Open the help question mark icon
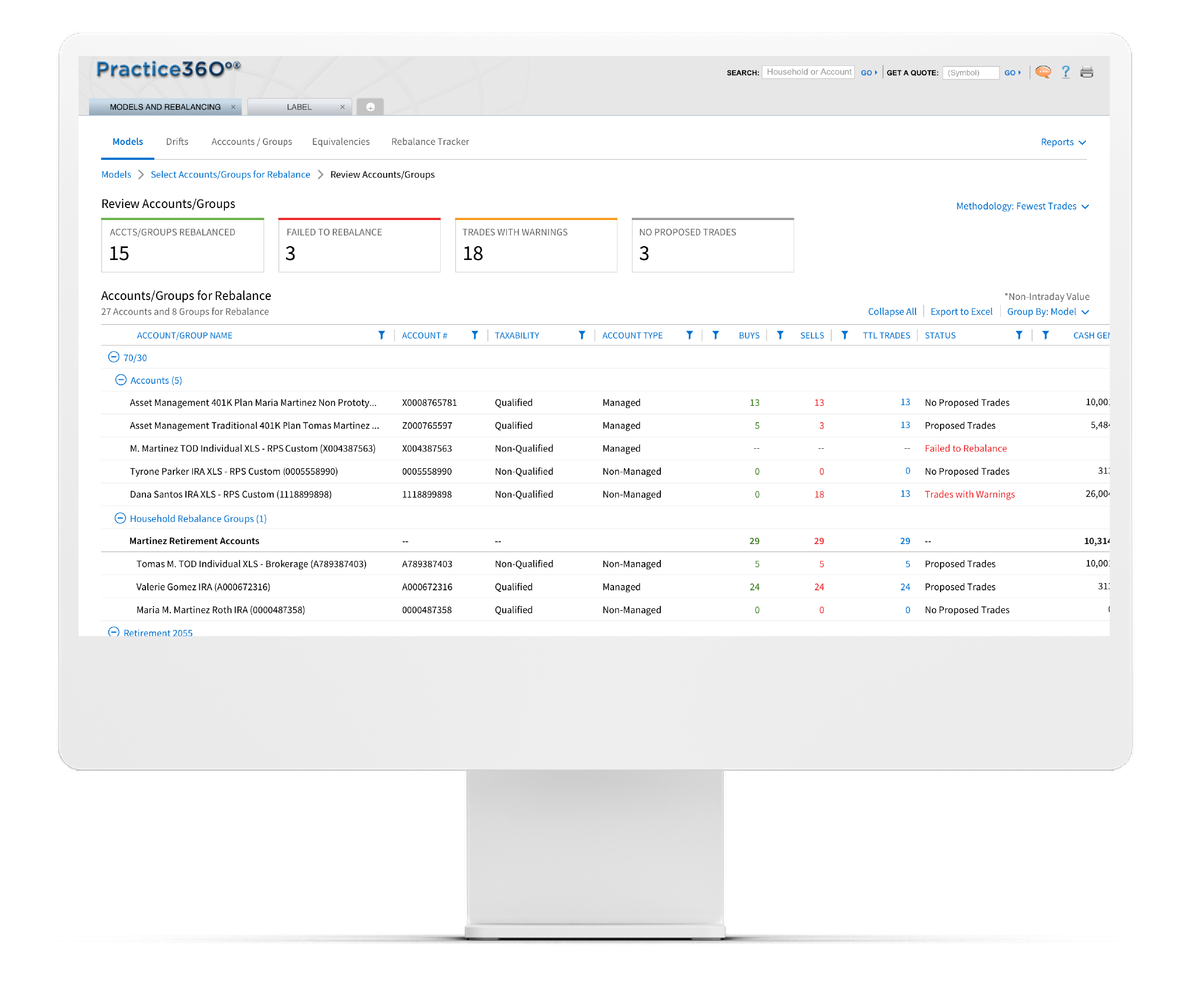Screen dimensions: 1204x987 tap(1065, 72)
